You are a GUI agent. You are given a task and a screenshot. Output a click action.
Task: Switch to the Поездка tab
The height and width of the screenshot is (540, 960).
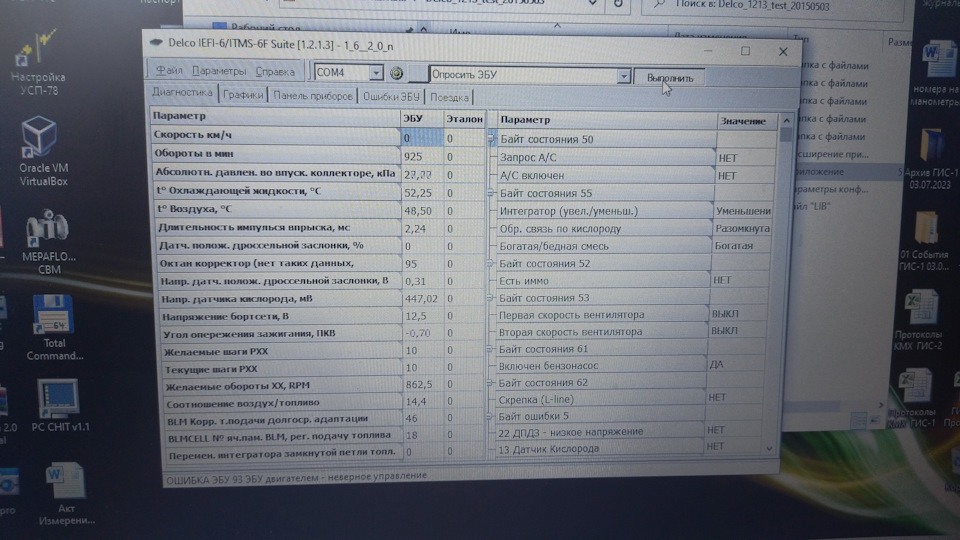pos(449,97)
